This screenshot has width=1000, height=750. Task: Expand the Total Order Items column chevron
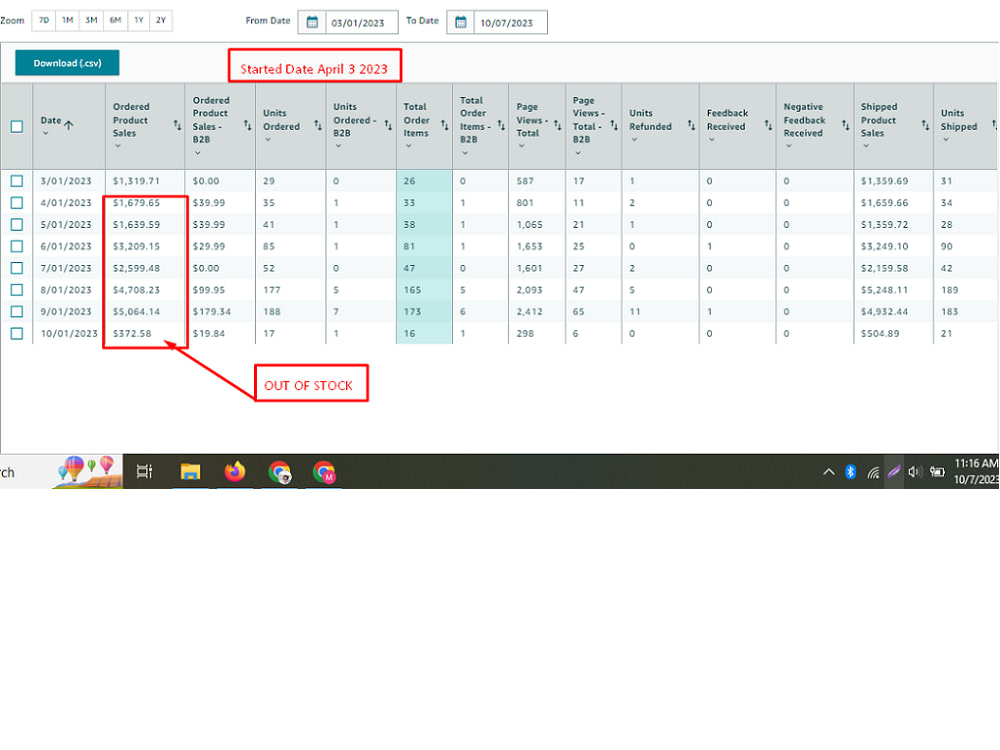(x=408, y=146)
